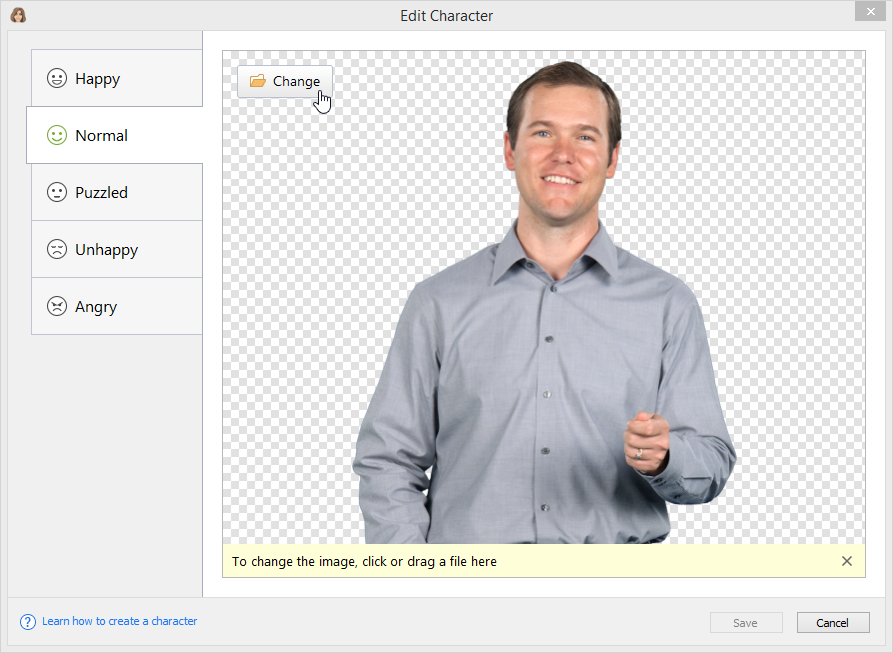Click the Save button
Screen dimensions: 893x653
(745, 622)
